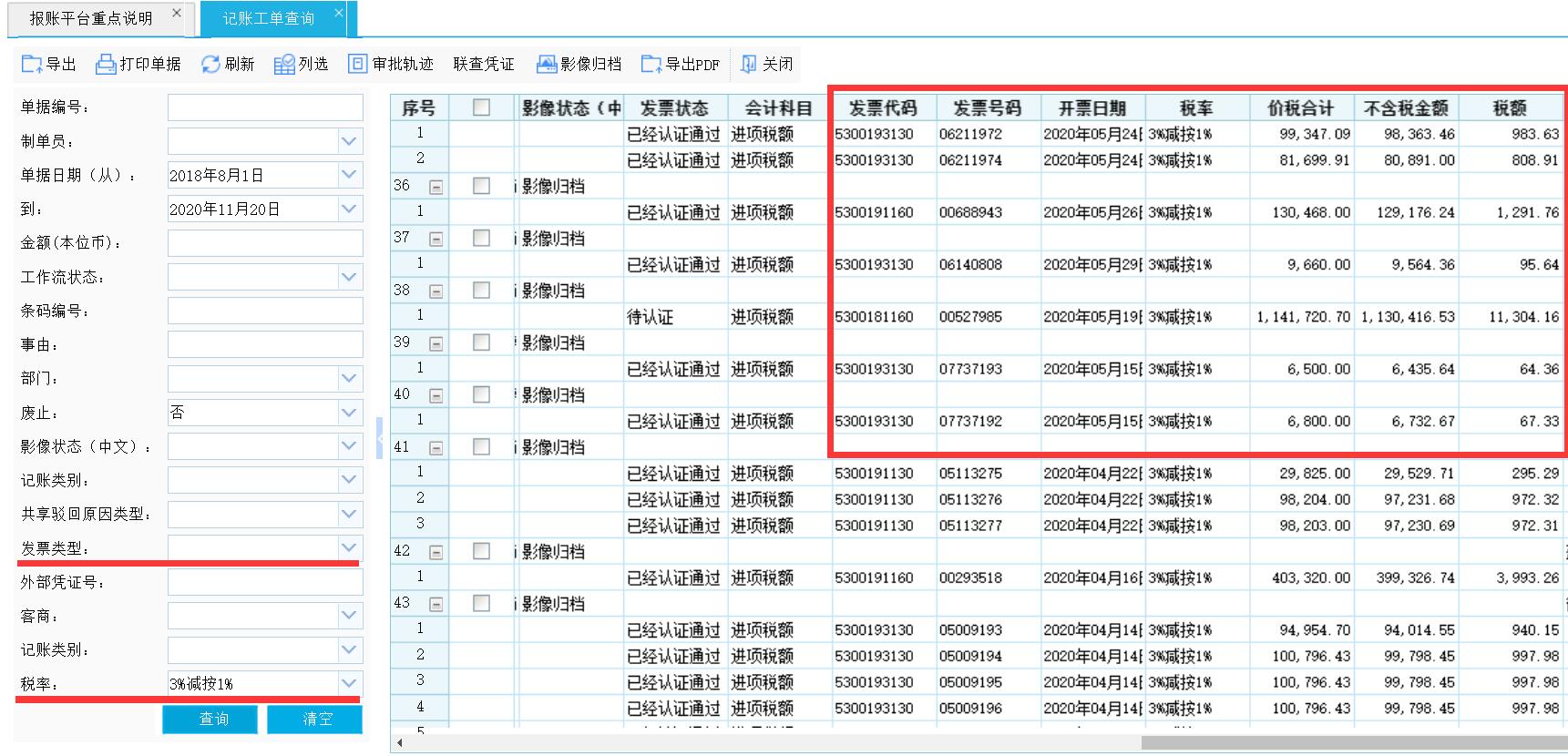Collapse row 38 details expander
This screenshot has height=756, width=1568.
point(436,291)
